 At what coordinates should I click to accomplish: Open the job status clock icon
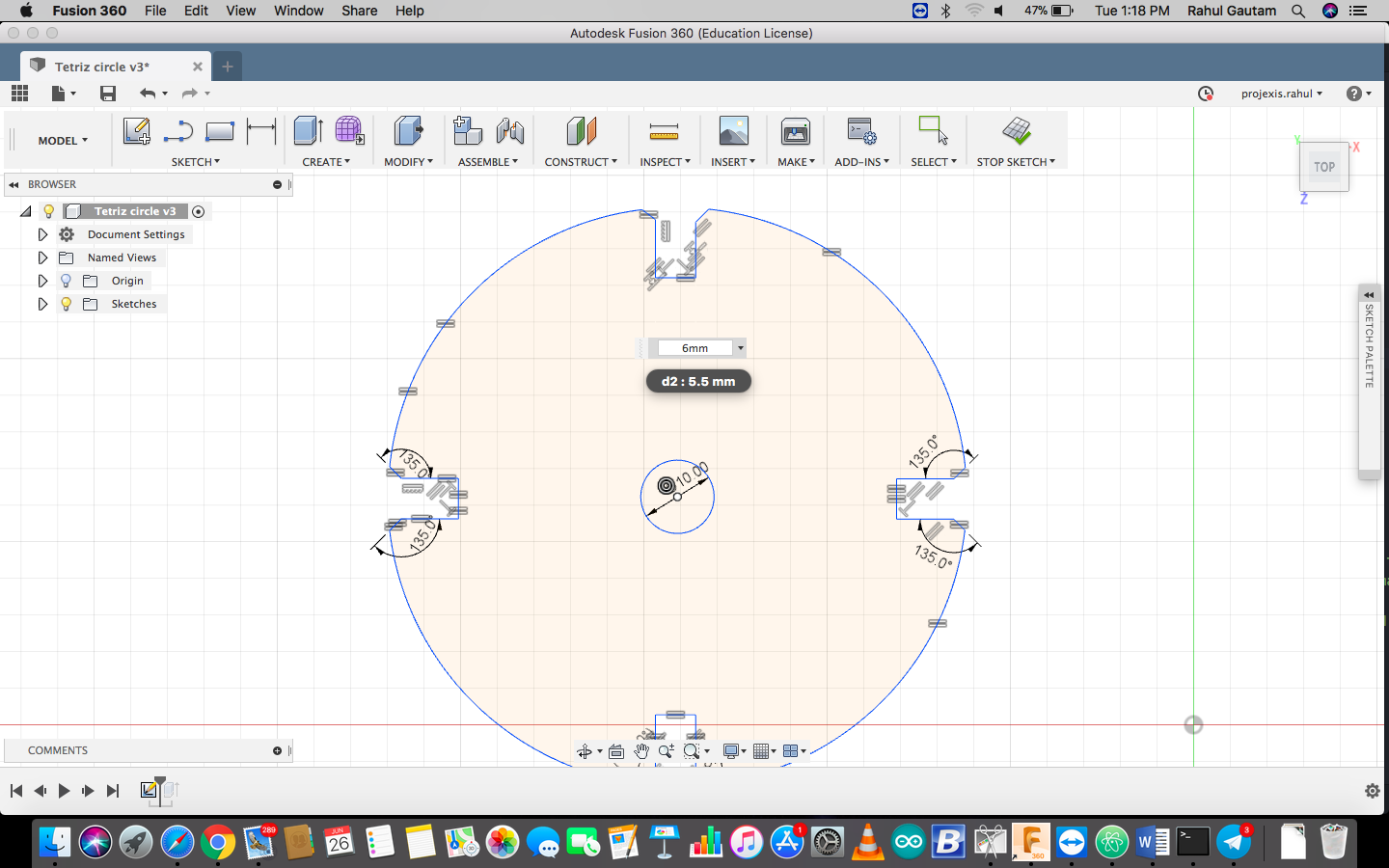pyautogui.click(x=1206, y=94)
